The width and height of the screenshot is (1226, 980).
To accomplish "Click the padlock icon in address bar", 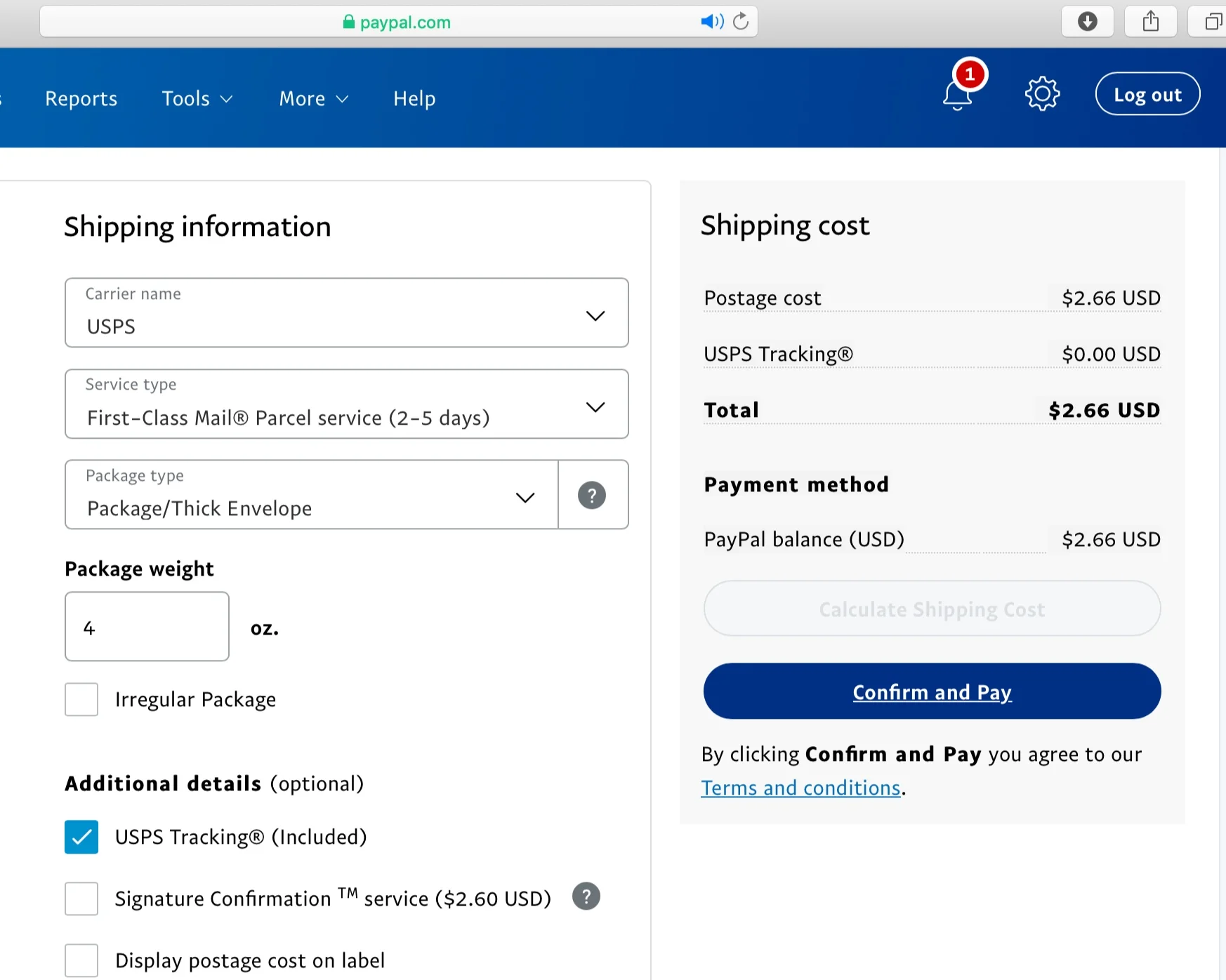I will (348, 22).
